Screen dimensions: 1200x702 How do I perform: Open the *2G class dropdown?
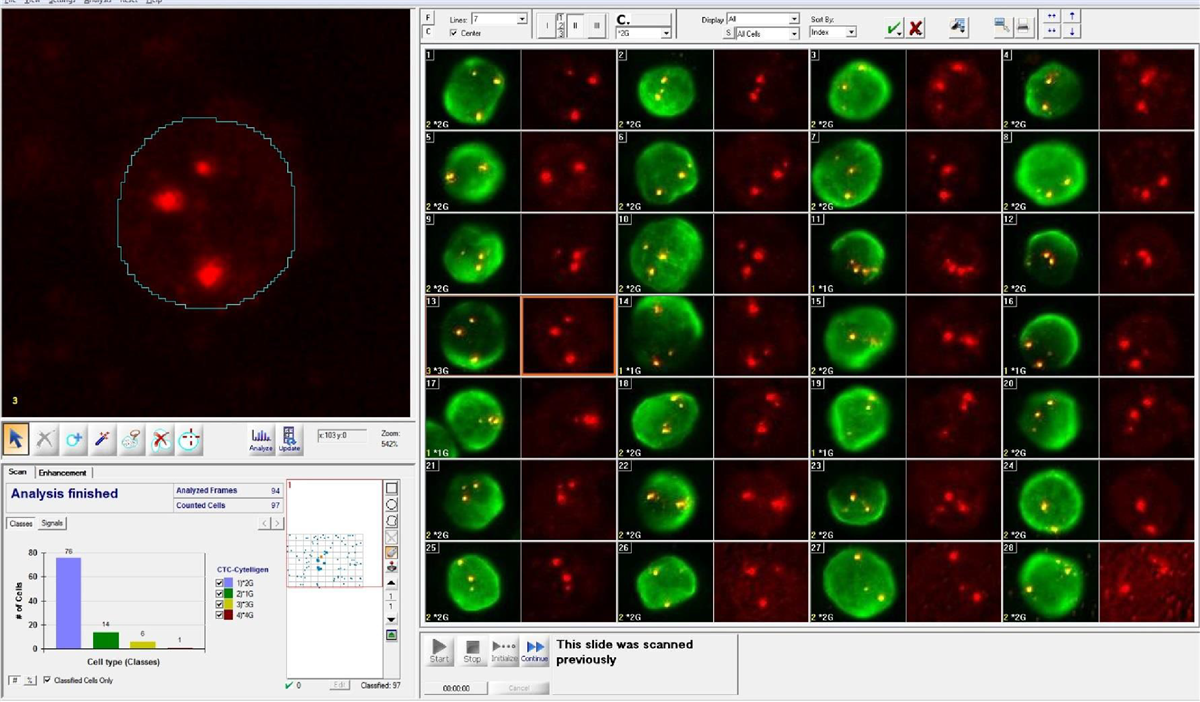664,33
